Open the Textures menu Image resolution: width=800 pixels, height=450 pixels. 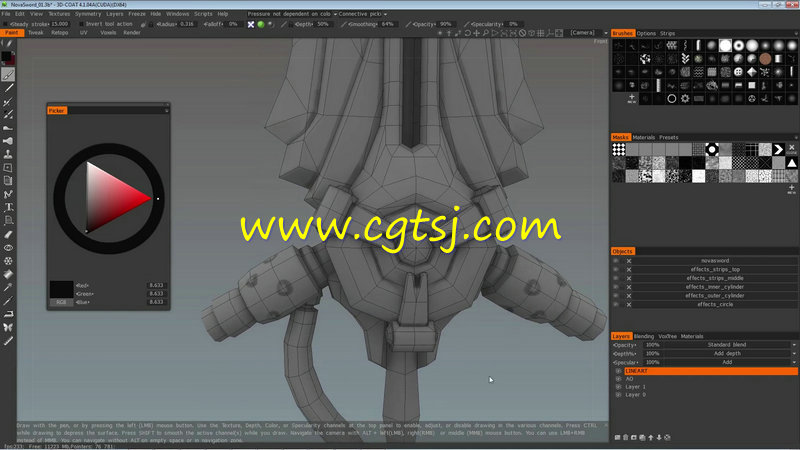pyautogui.click(x=59, y=14)
